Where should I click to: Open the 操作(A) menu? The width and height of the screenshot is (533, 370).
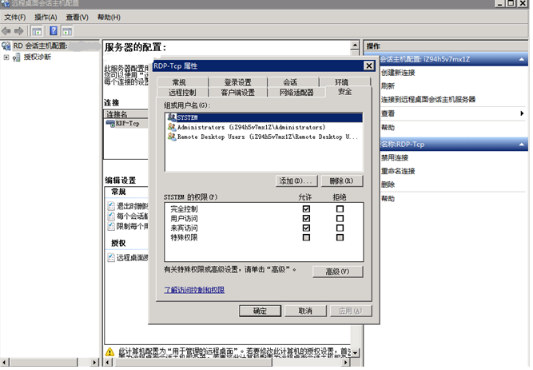[x=46, y=17]
